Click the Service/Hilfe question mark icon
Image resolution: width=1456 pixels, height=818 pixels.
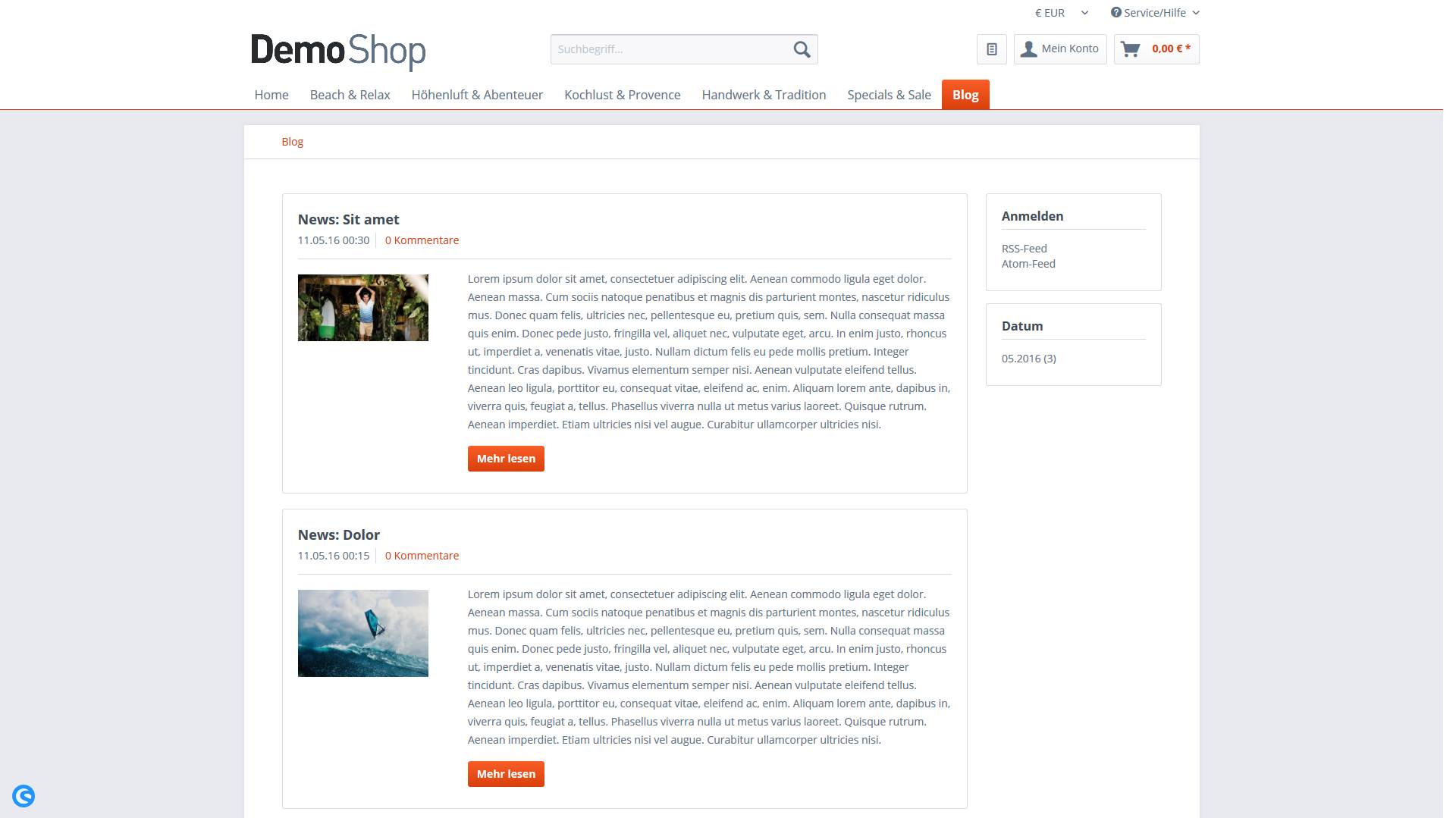coord(1116,12)
